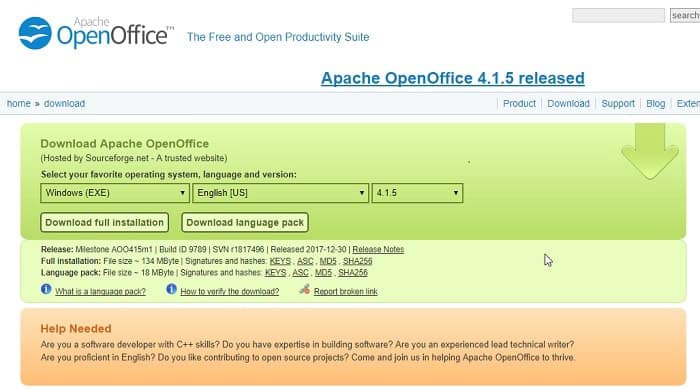Click The Free and Open Productivity Suite tagline

pos(278,37)
